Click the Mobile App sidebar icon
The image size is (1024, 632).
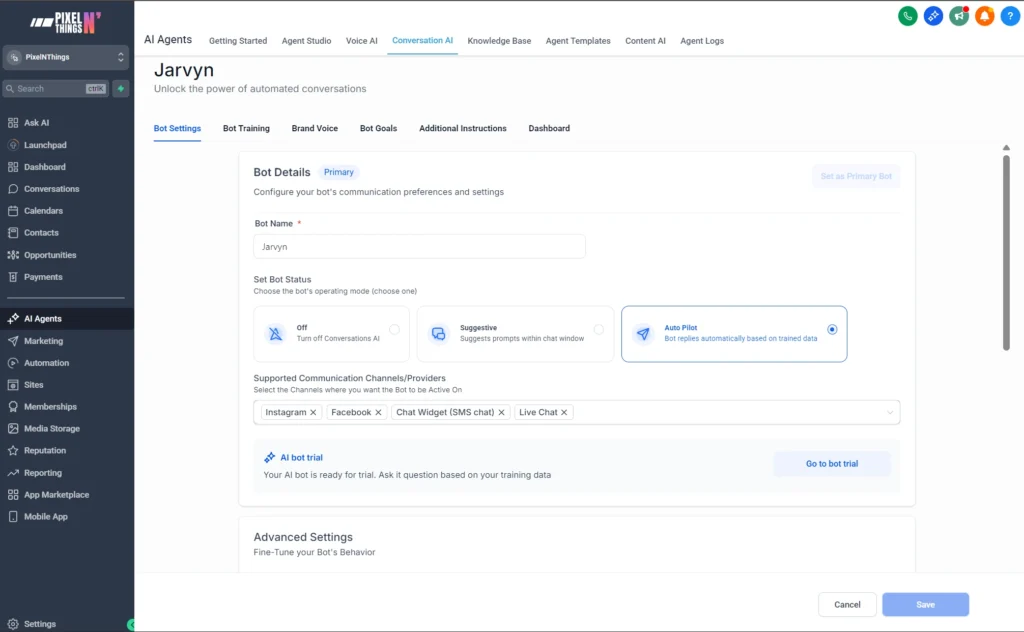[x=13, y=516]
